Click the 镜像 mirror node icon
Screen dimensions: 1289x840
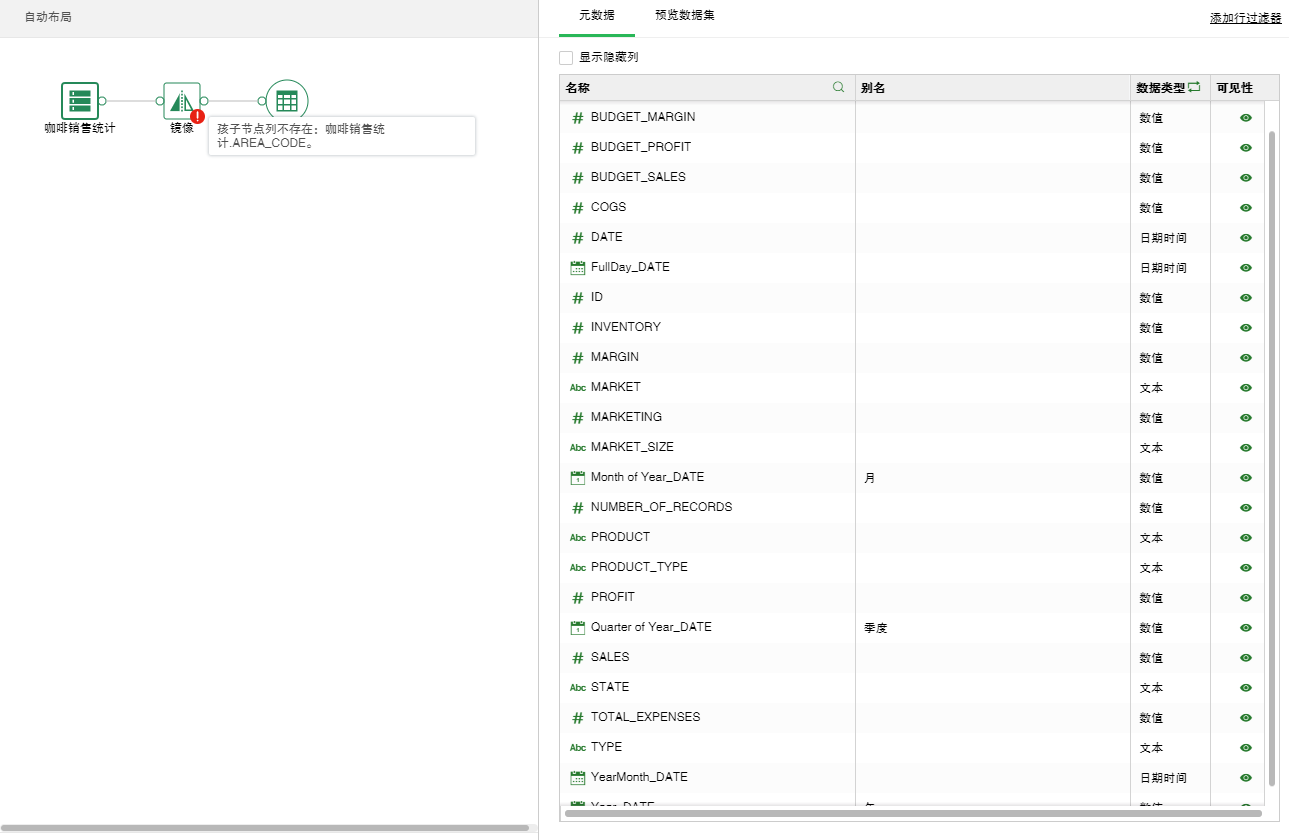tap(181, 101)
